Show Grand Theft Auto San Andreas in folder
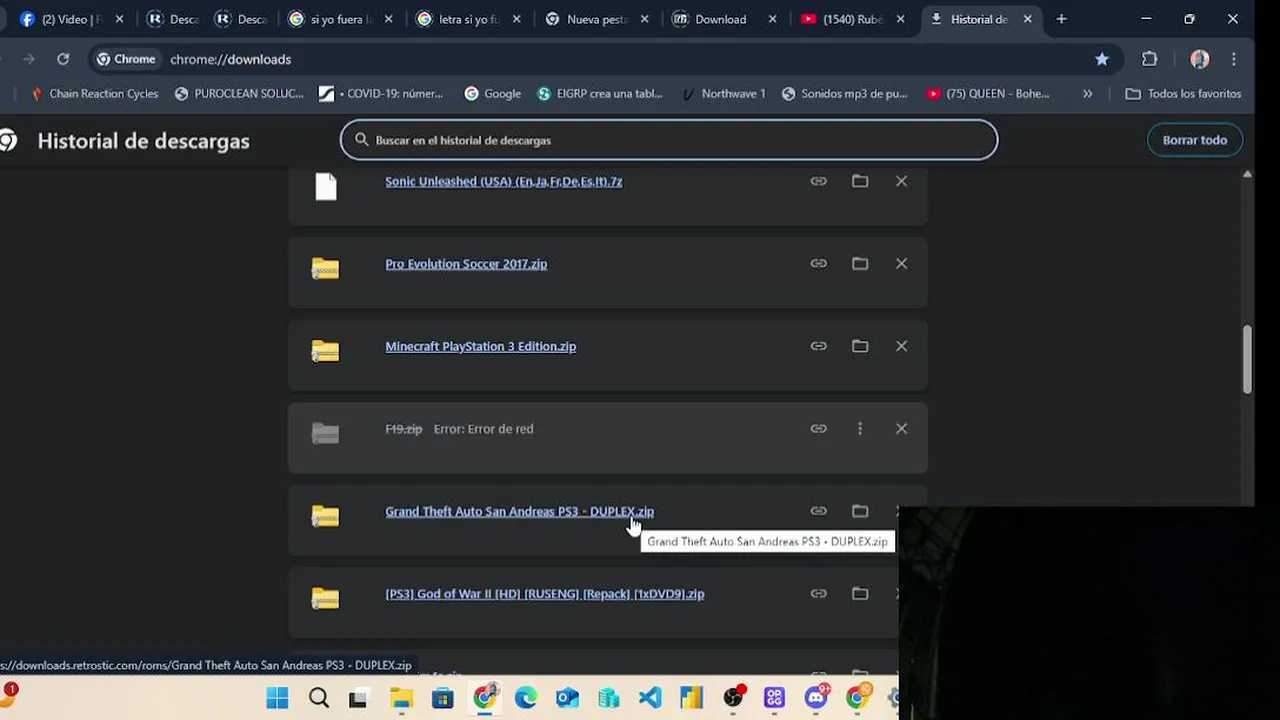Viewport: 1280px width, 720px height. [860, 511]
